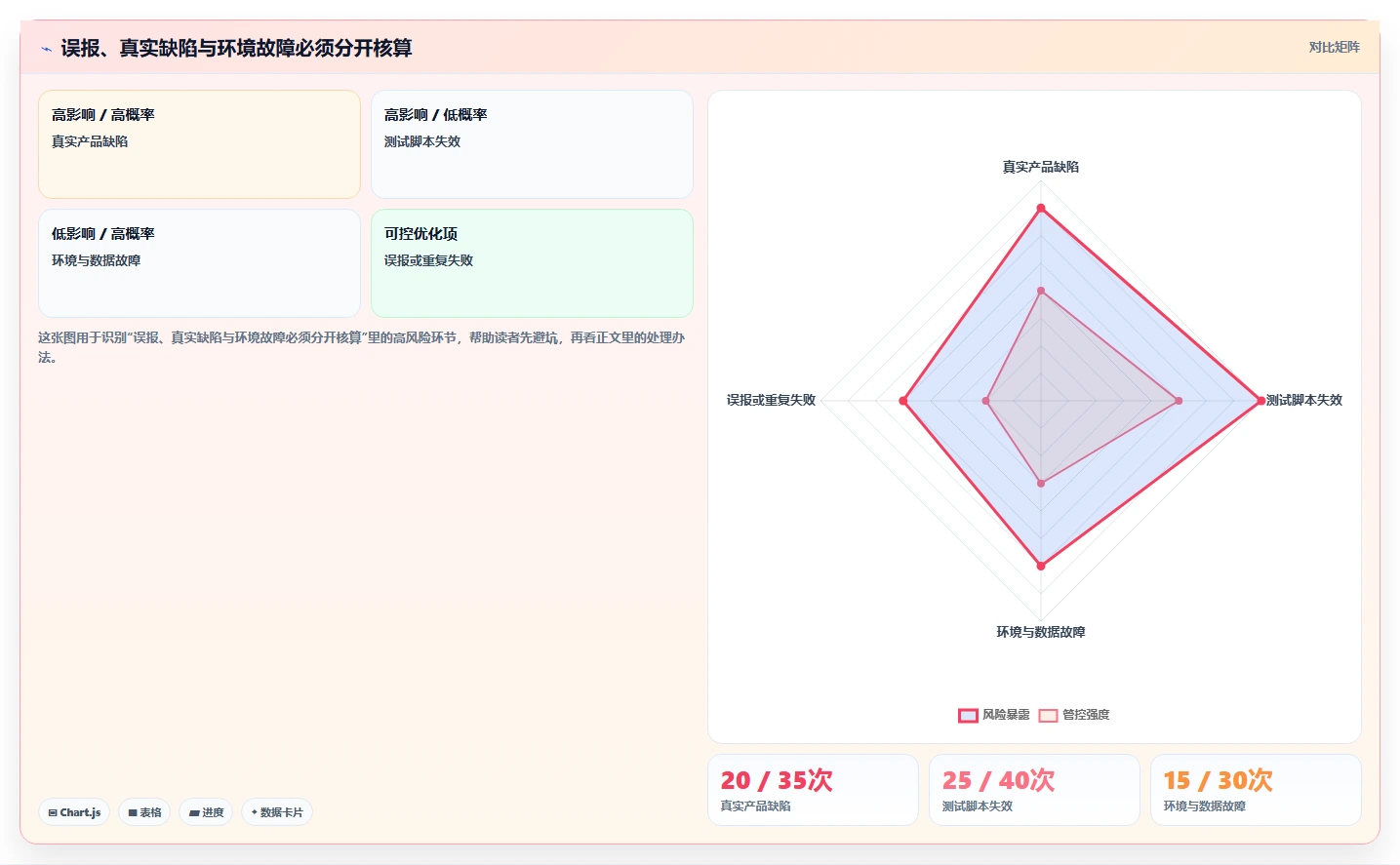Click the 表格 tag chip
1400x865 pixels.
(144, 812)
